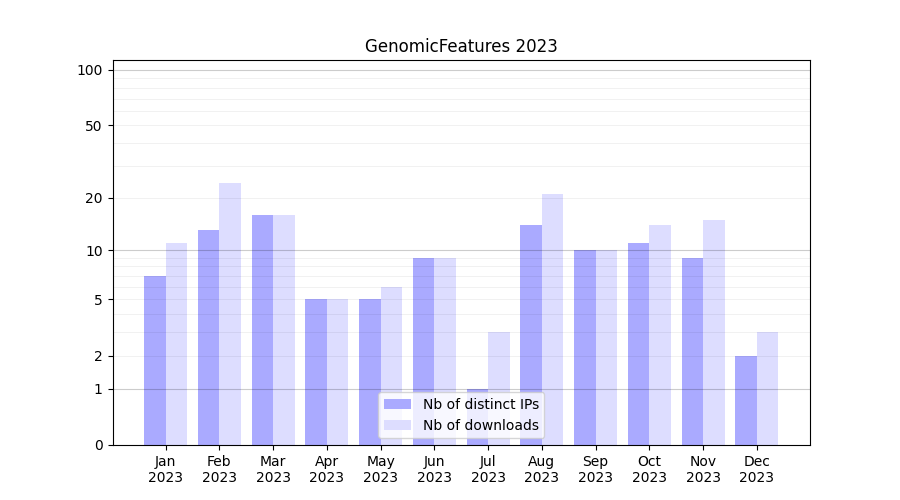
Task: Click the Oct 2023 distinct IPs bar
Action: [x=638, y=344]
